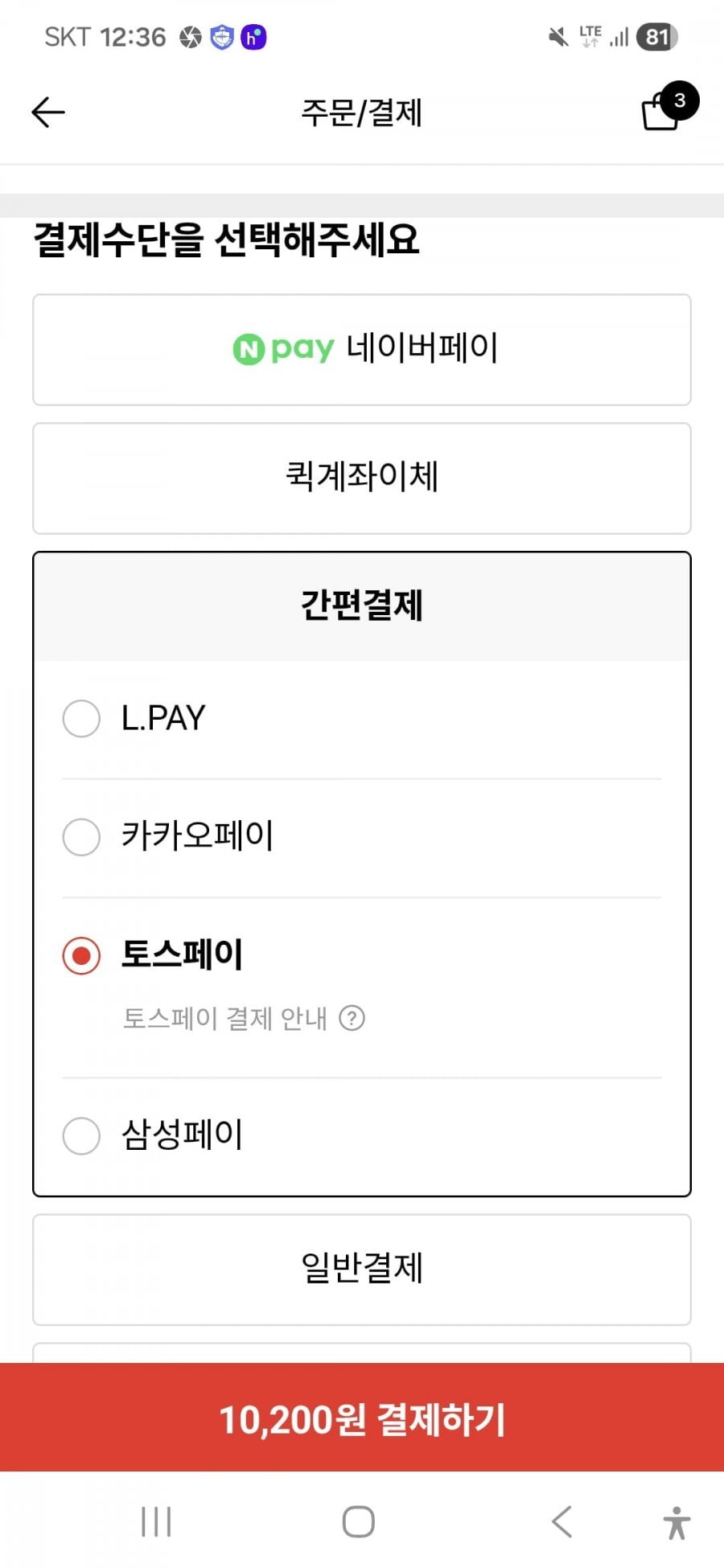This screenshot has height=1568, width=724.
Task: Select the L.PAY radio button
Action: click(x=81, y=718)
